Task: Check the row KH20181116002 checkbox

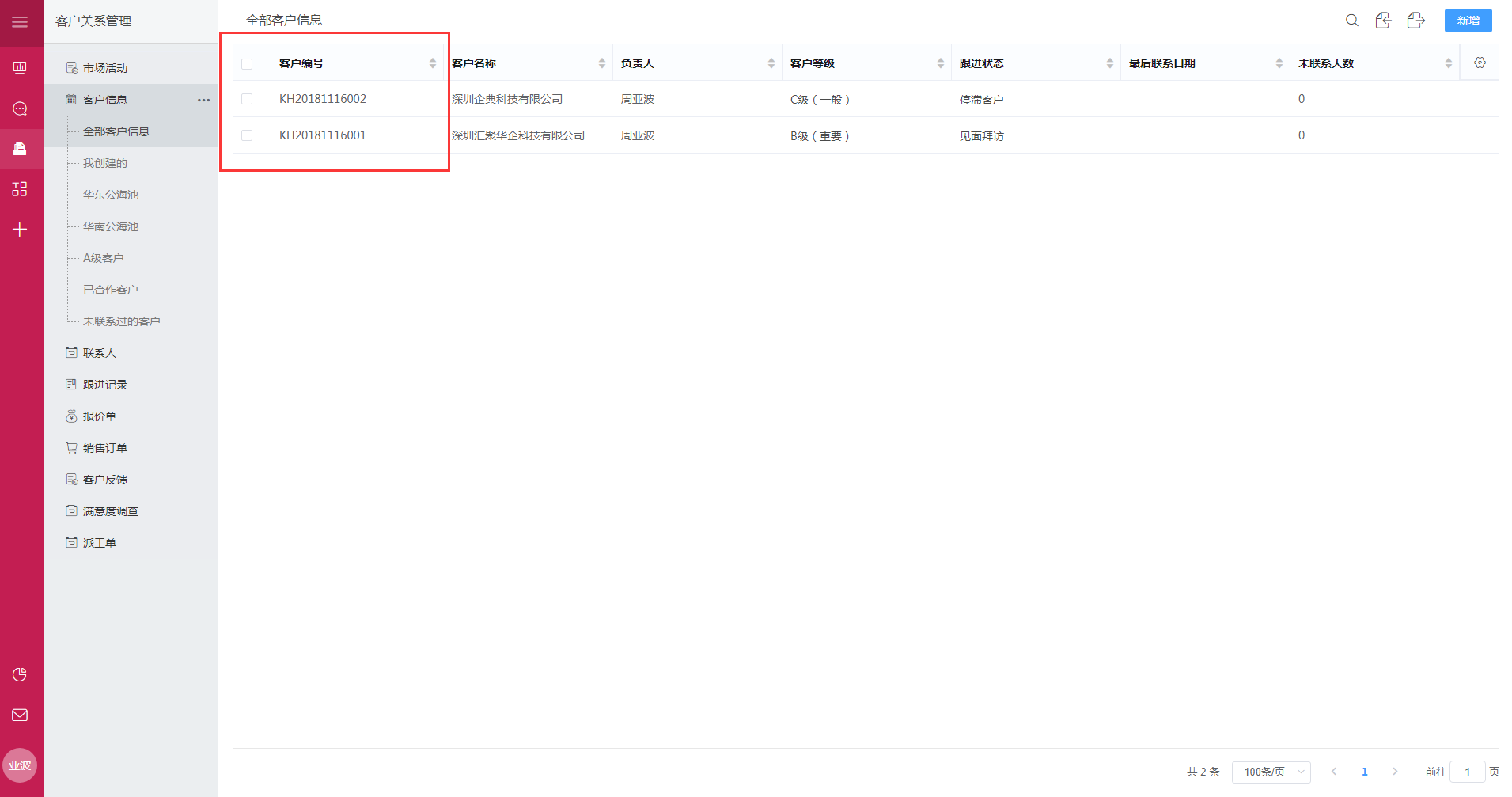Action: coord(247,99)
